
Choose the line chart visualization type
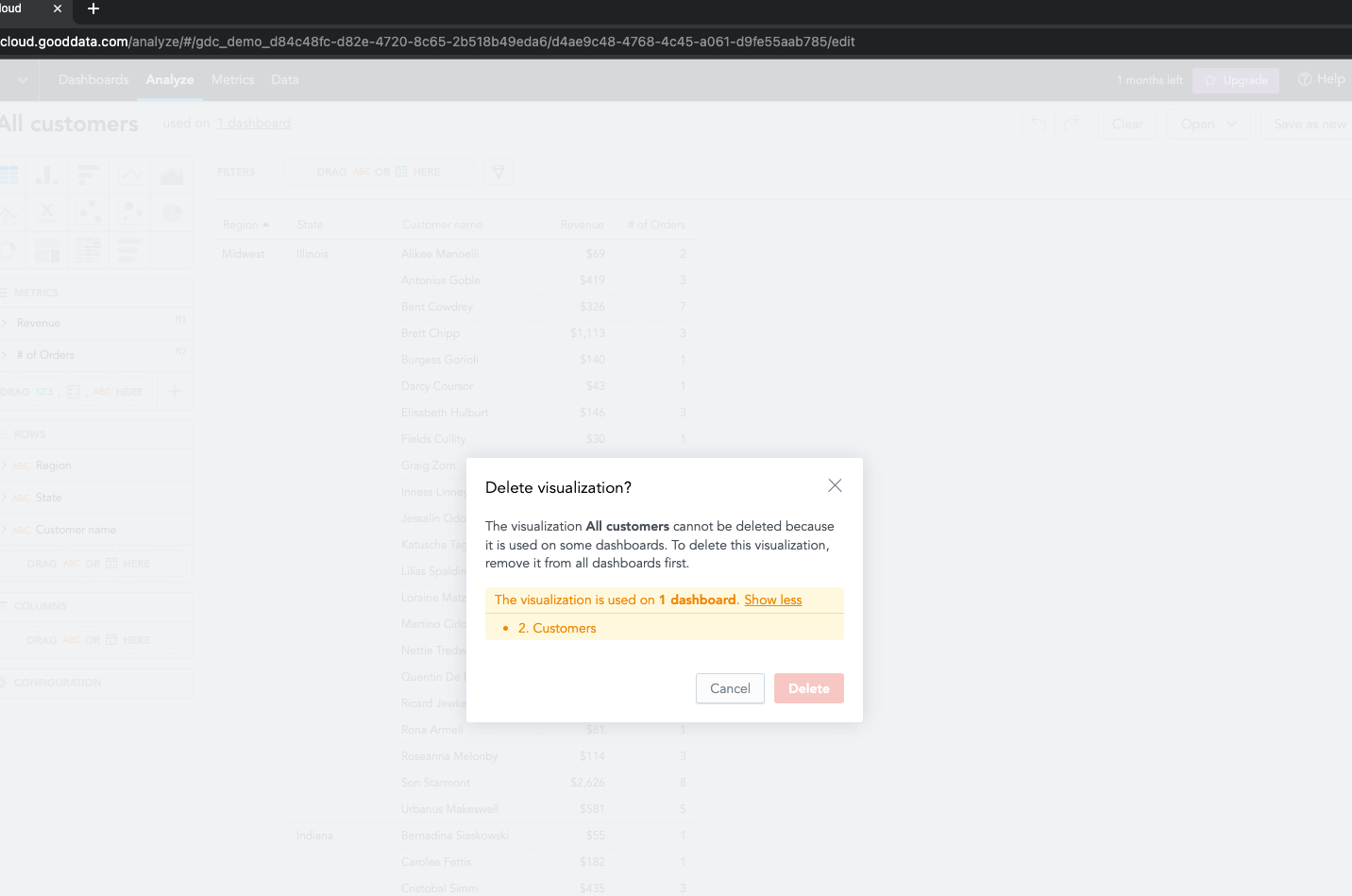click(x=130, y=175)
